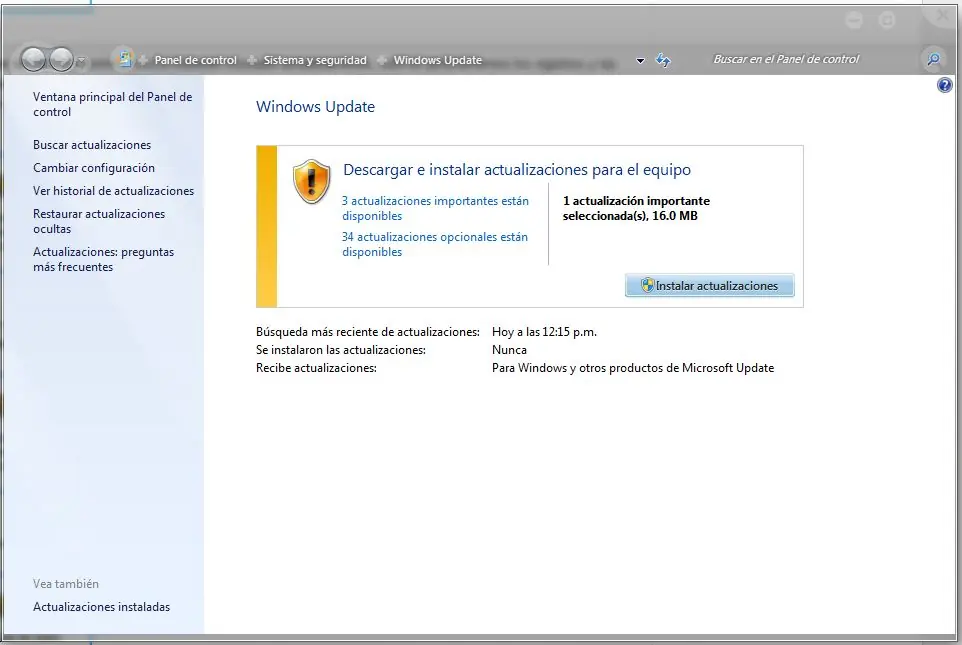Screen dimensions: 962x645
Task: Click the Windows Update page heading
Action: click(x=315, y=107)
